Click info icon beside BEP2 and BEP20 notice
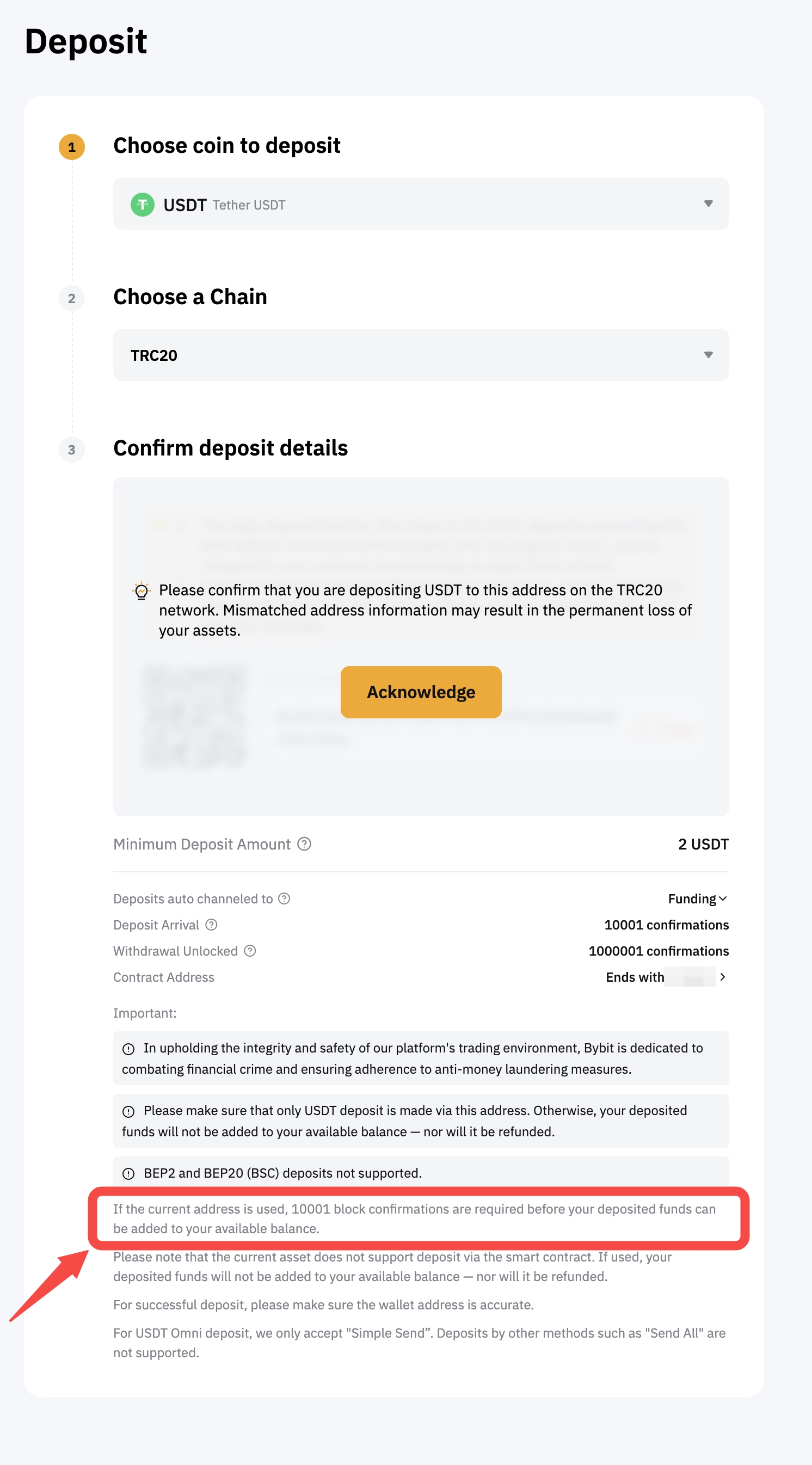The width and height of the screenshot is (812, 1465). point(128,1174)
